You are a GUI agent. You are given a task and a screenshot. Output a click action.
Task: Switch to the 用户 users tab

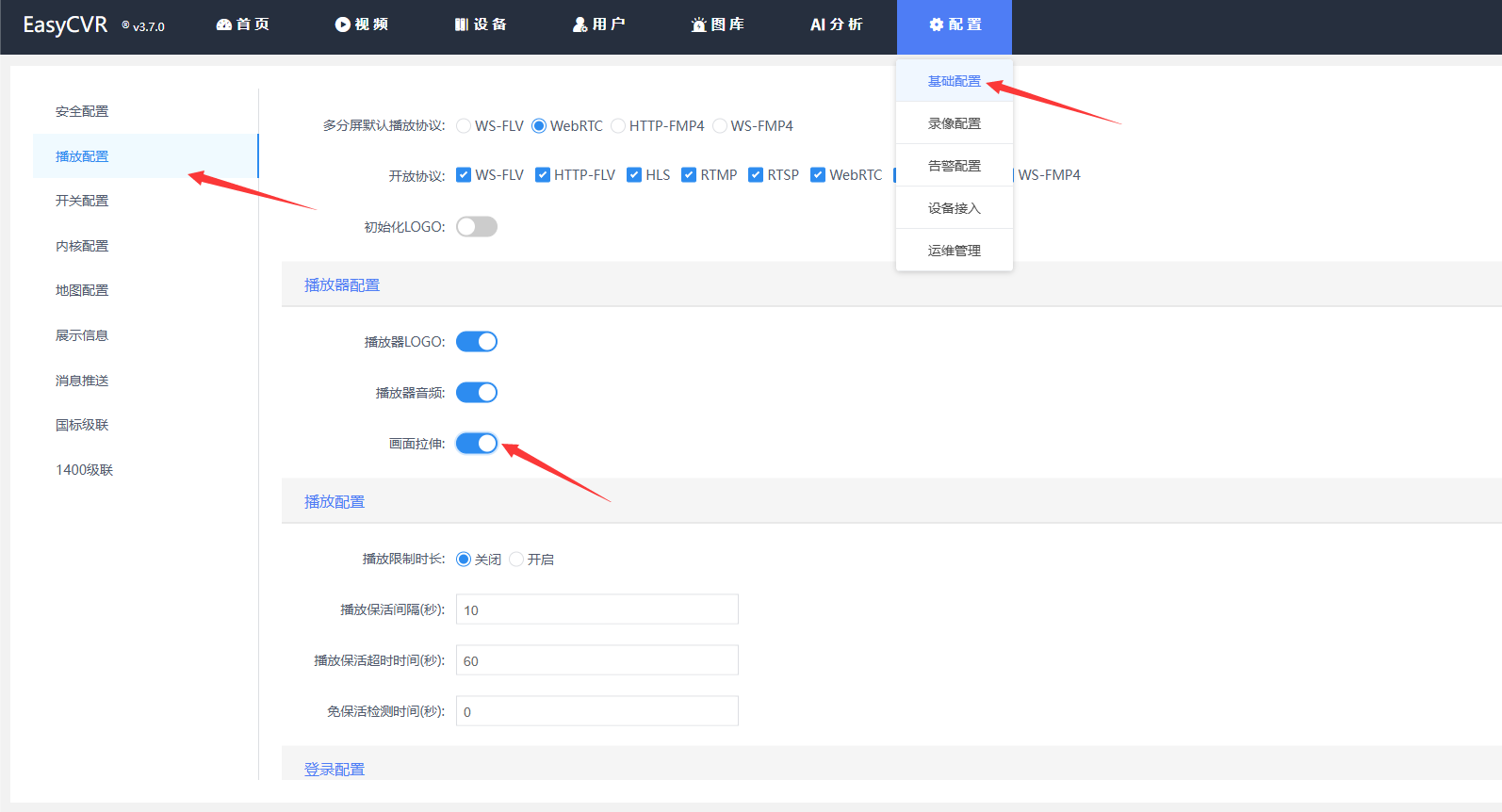599,24
